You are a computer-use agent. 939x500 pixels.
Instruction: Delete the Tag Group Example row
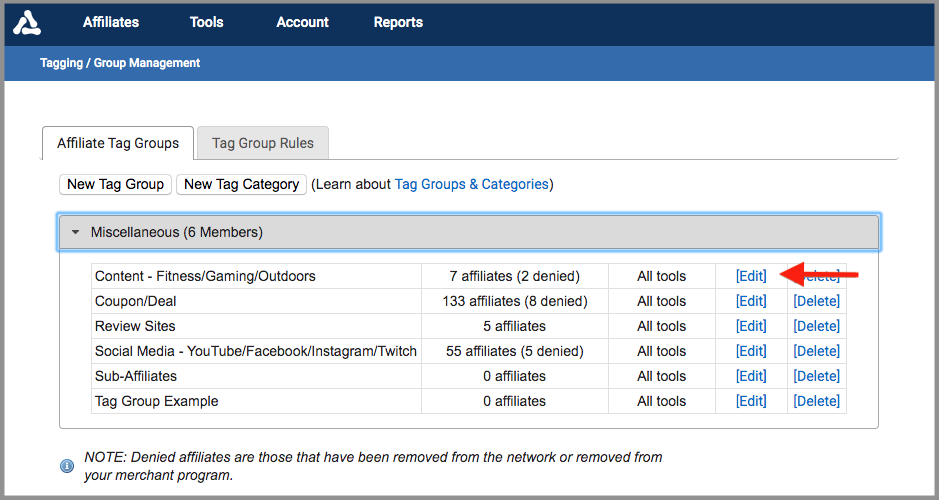pyautogui.click(x=816, y=401)
